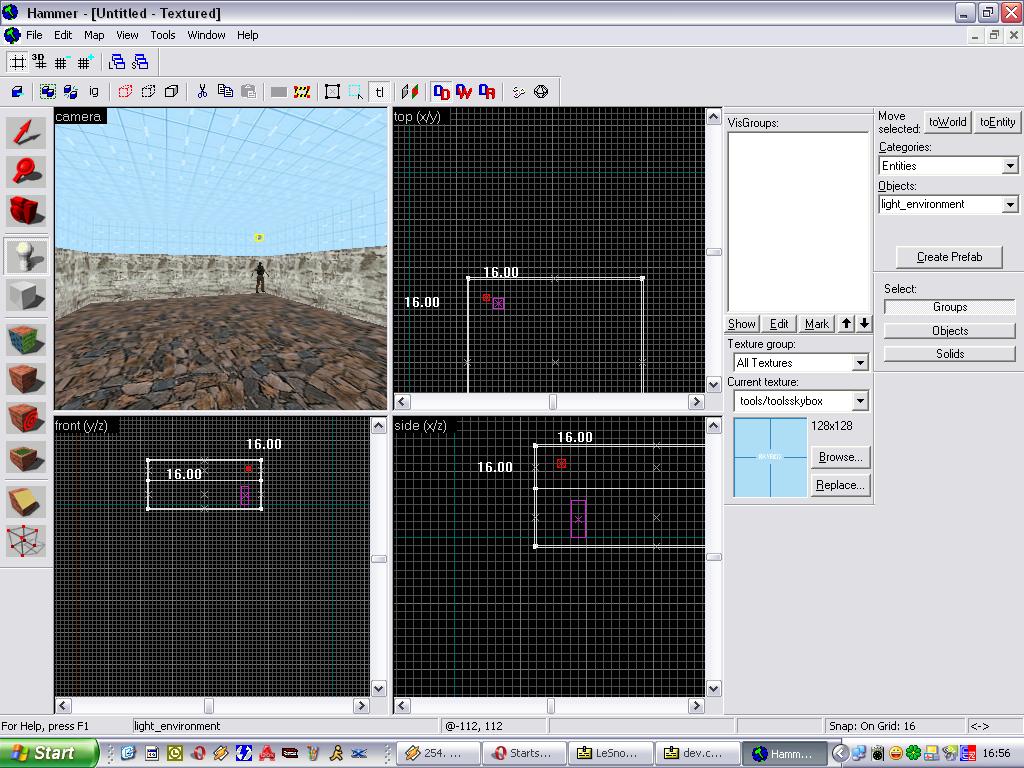
Task: Expand the Objects dropdown showing light_environment
Action: point(1010,204)
